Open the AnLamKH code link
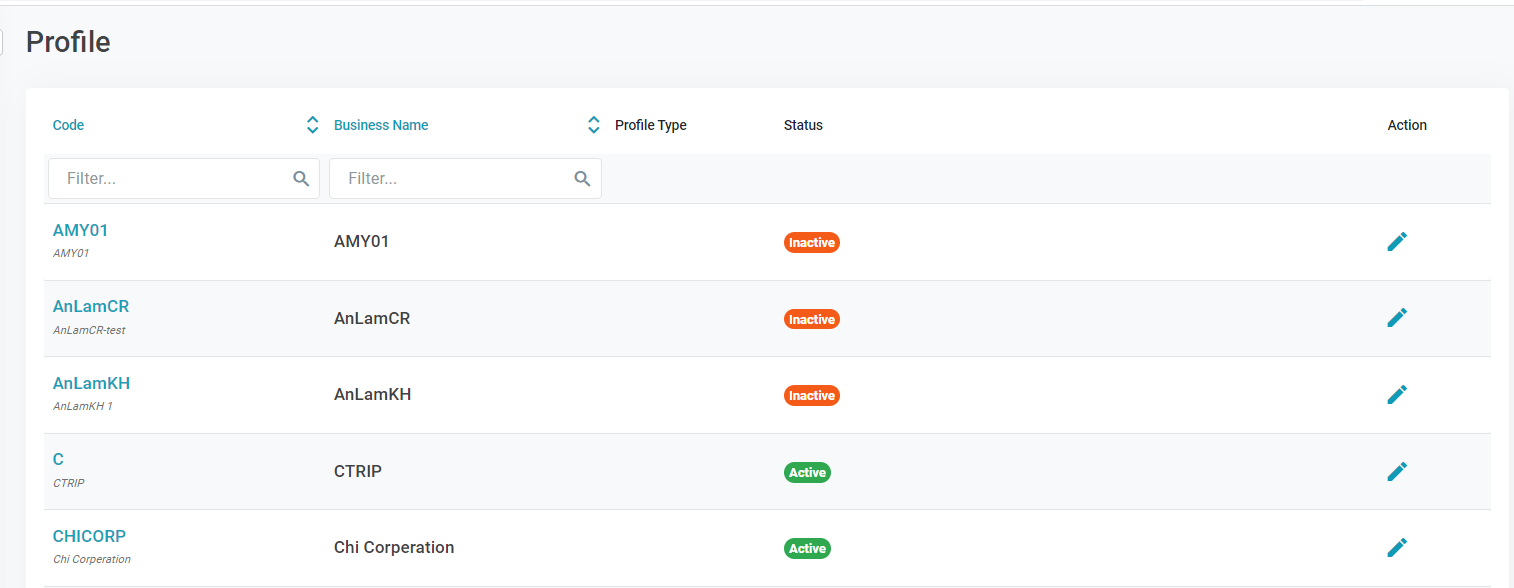Viewport: 1514px width, 588px height. click(91, 384)
